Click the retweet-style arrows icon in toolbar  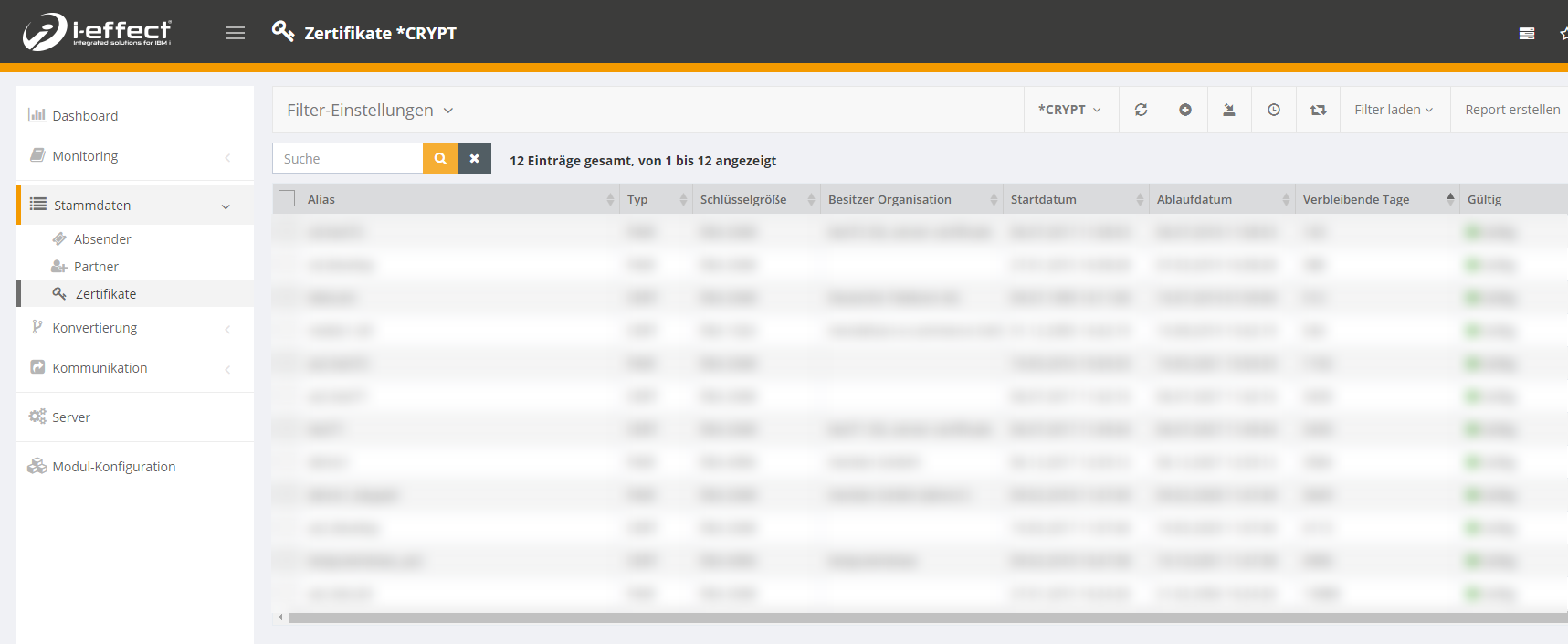(1318, 110)
